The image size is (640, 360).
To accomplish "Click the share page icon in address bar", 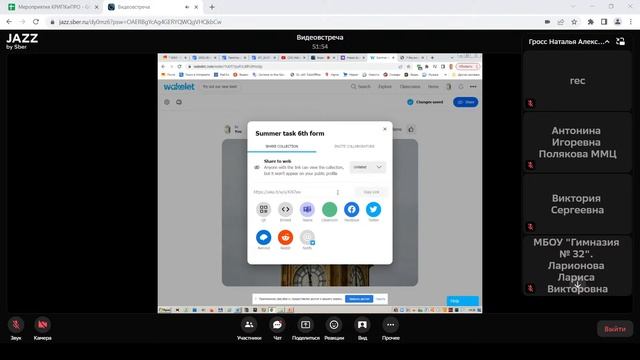I will [561, 22].
